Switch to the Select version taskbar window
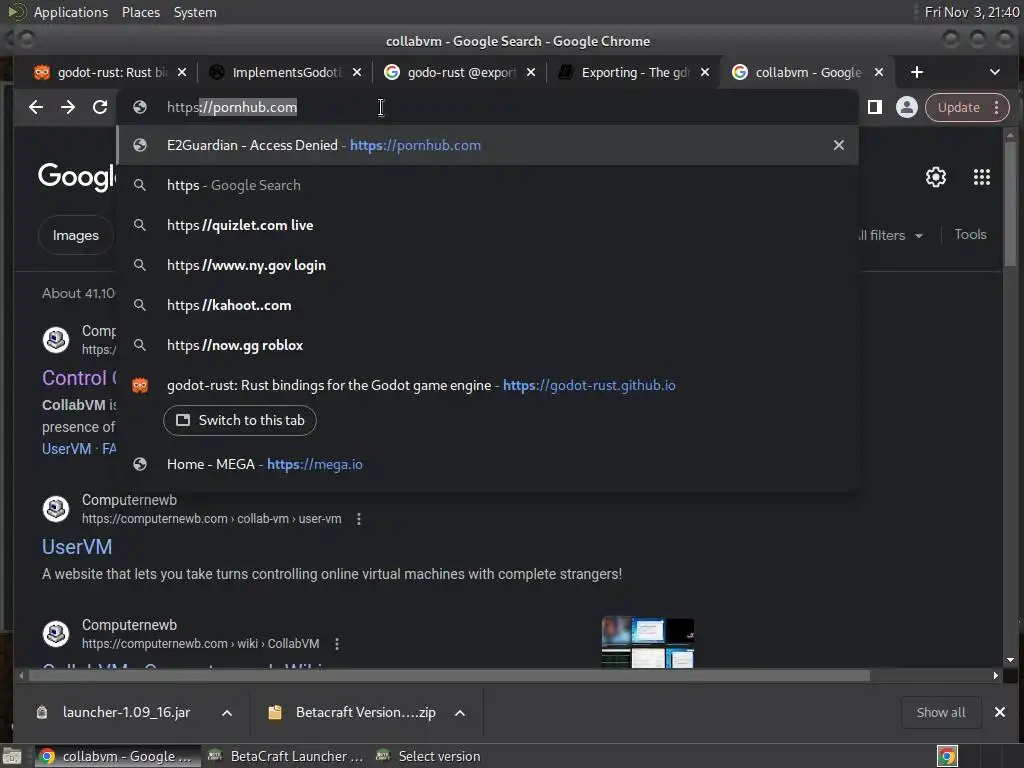This screenshot has width=1024, height=768. click(429, 756)
